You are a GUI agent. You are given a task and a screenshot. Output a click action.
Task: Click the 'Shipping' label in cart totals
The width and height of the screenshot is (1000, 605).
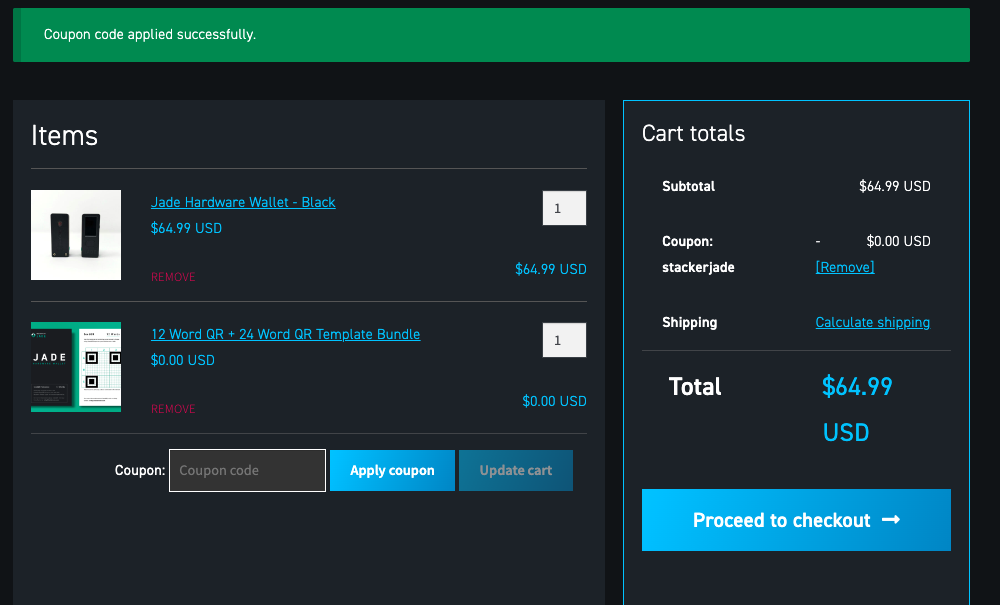689,322
